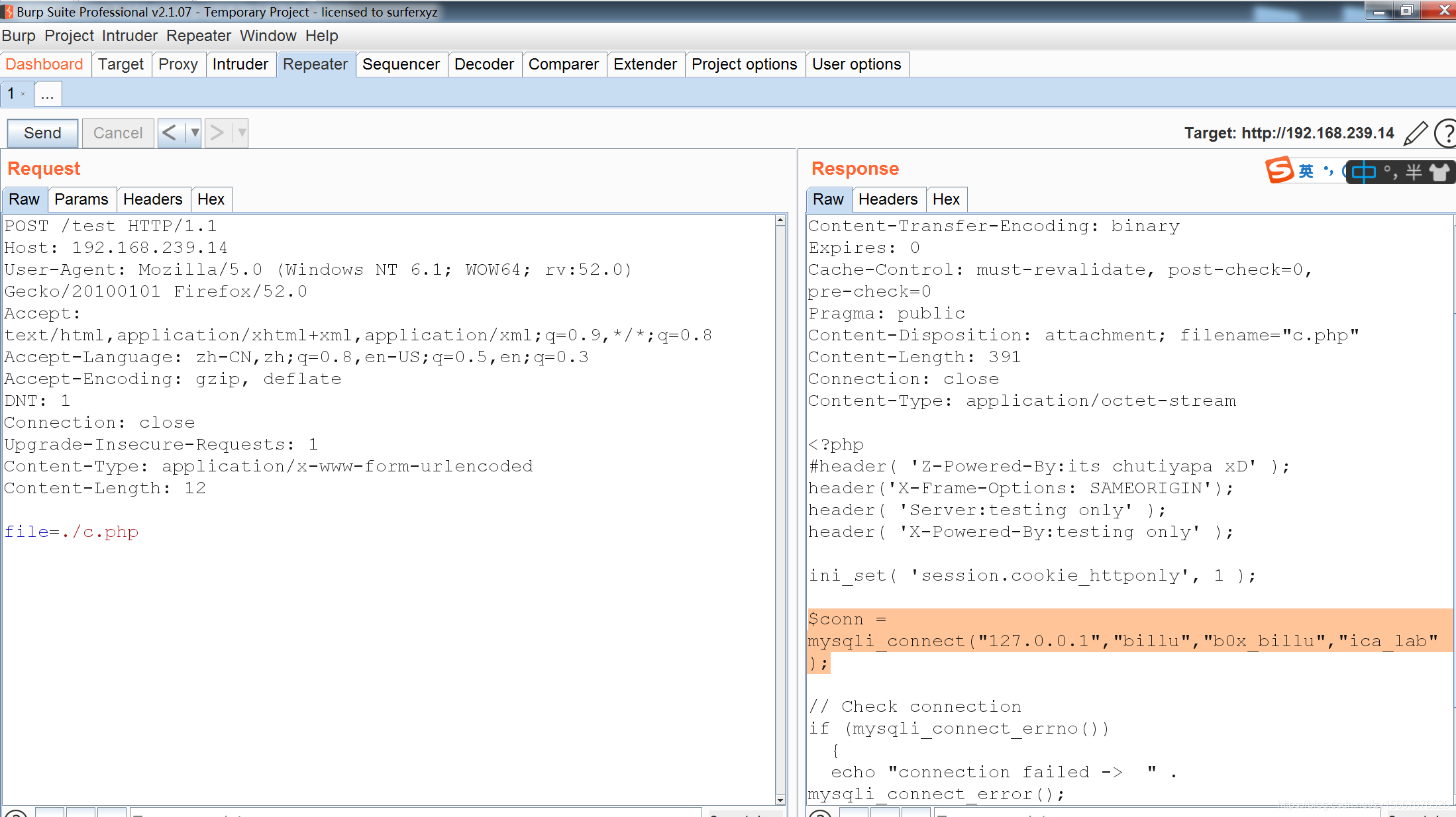Click the Cancel button

[x=118, y=133]
